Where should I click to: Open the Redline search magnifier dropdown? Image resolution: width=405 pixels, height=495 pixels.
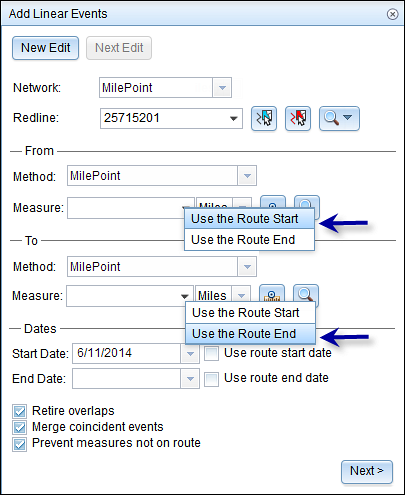(x=339, y=118)
